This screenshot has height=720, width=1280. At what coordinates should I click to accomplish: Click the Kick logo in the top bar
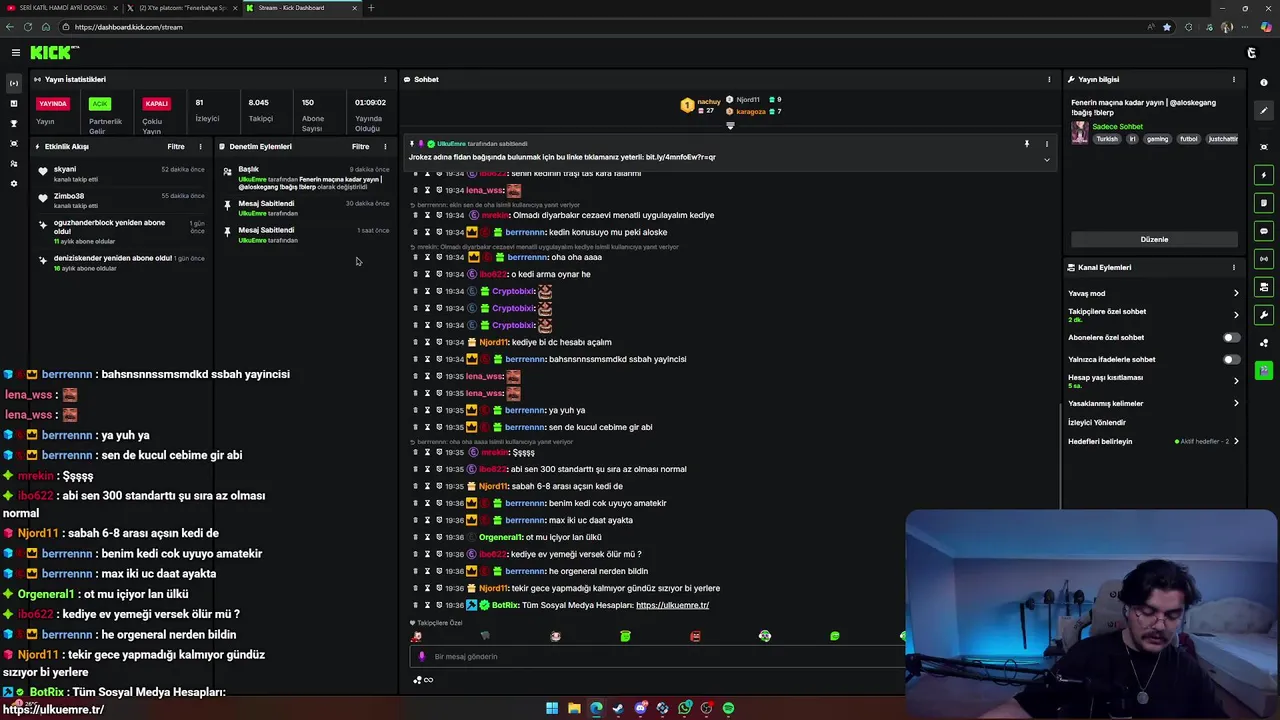pos(54,52)
